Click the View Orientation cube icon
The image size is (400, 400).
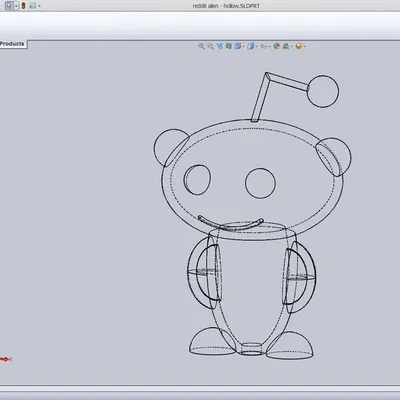click(237, 46)
